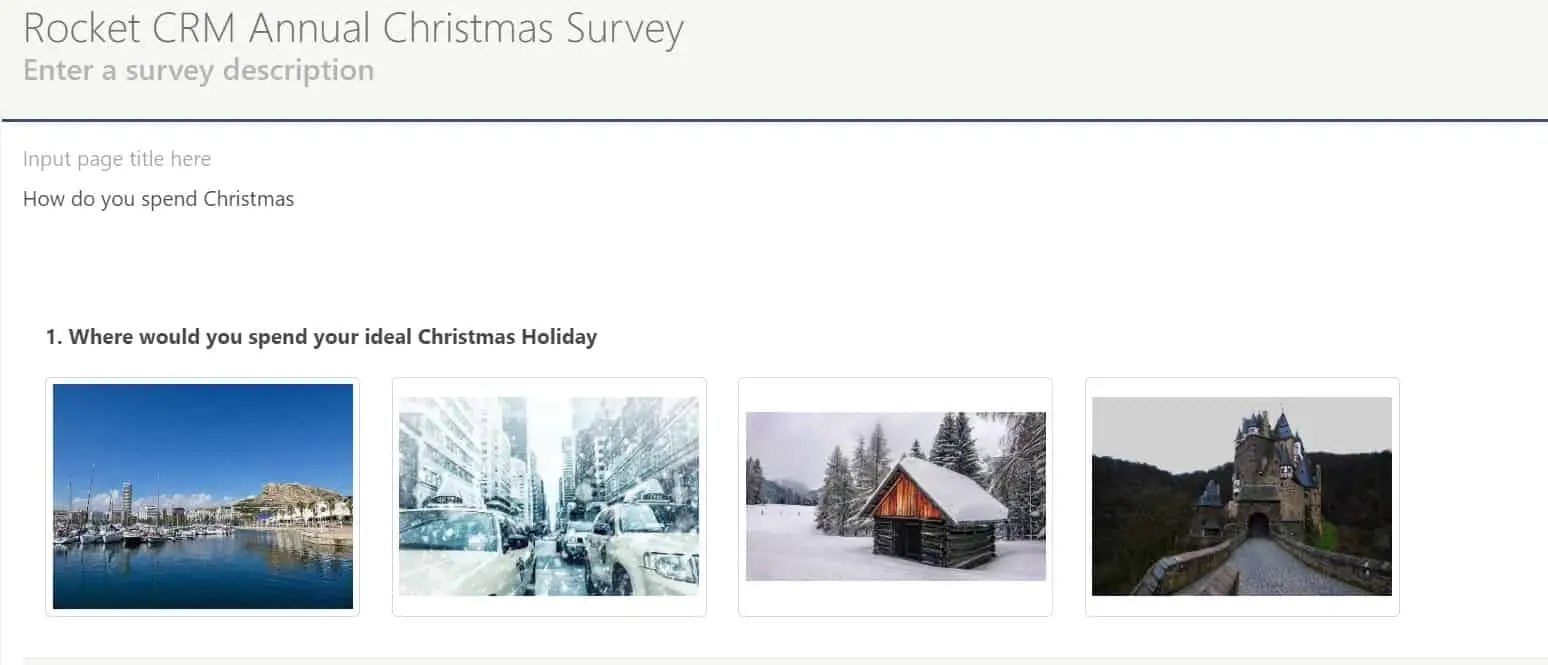Click the How do you spend Christmas text
This screenshot has width=1548, height=665.
(158, 199)
